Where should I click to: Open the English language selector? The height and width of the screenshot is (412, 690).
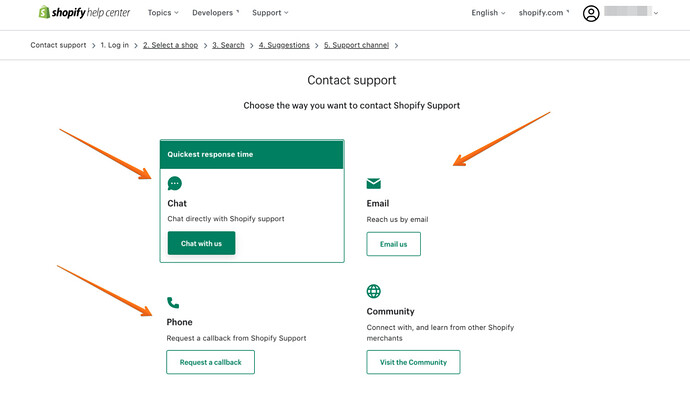[x=488, y=13]
